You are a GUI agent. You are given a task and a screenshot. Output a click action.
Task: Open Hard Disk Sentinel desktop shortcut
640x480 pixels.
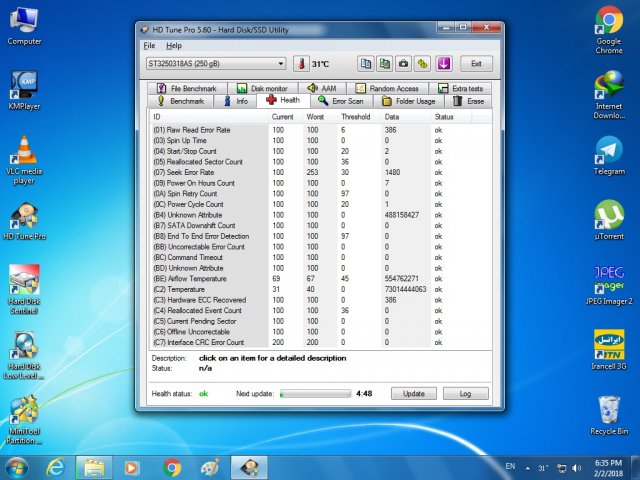(x=24, y=290)
